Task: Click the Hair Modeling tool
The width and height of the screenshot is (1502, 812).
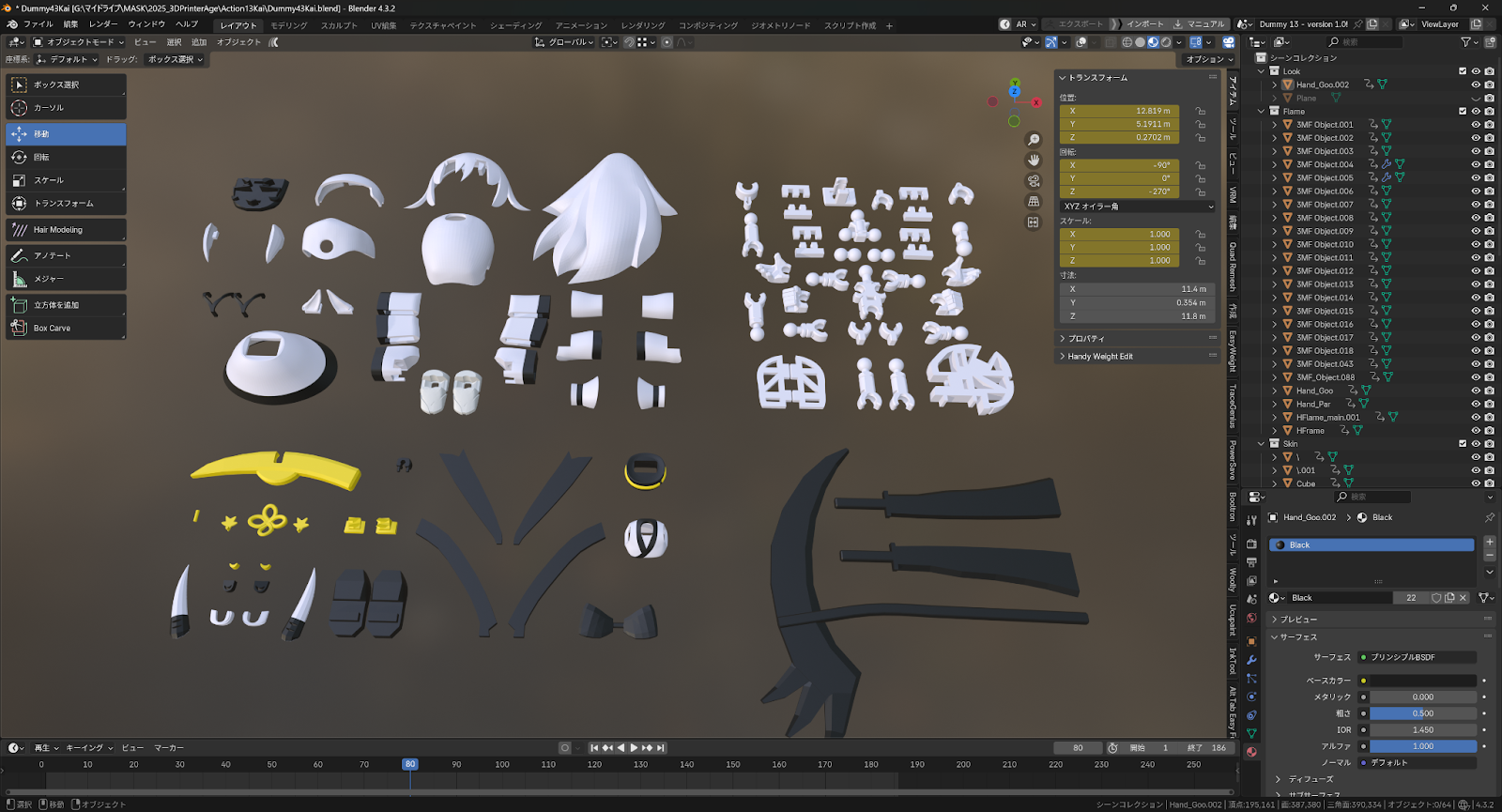Action: (66, 230)
